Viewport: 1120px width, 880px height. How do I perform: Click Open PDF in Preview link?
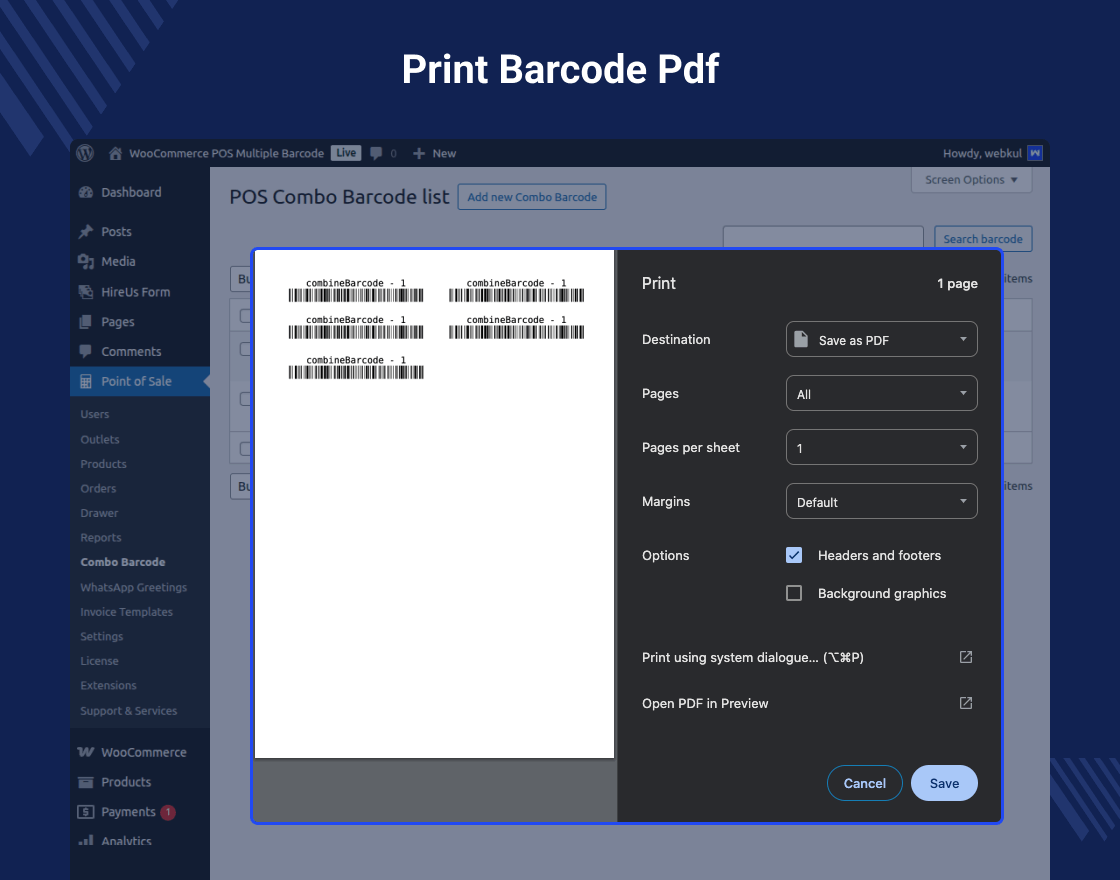click(705, 704)
